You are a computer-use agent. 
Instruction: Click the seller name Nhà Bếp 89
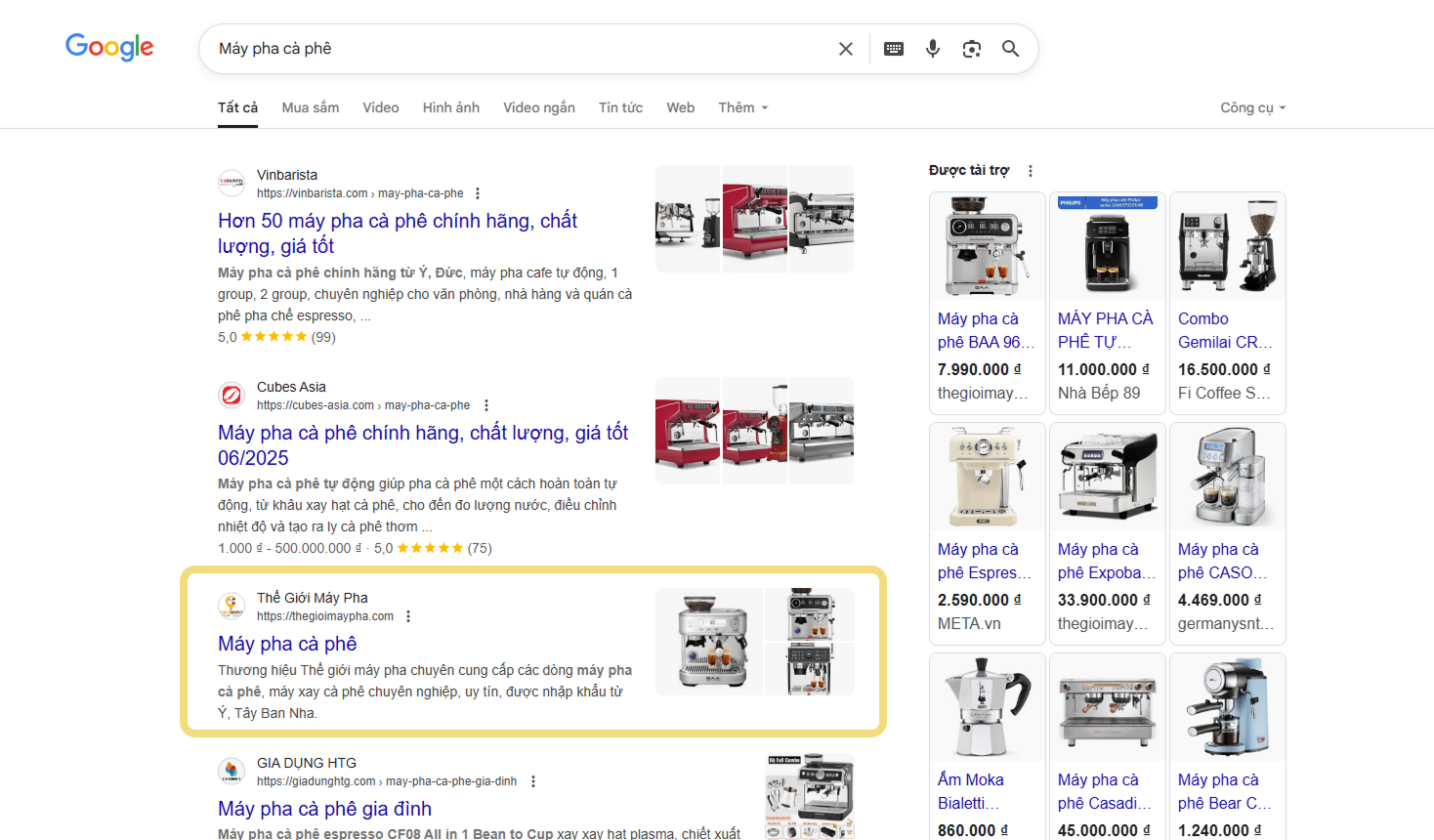(x=1099, y=393)
